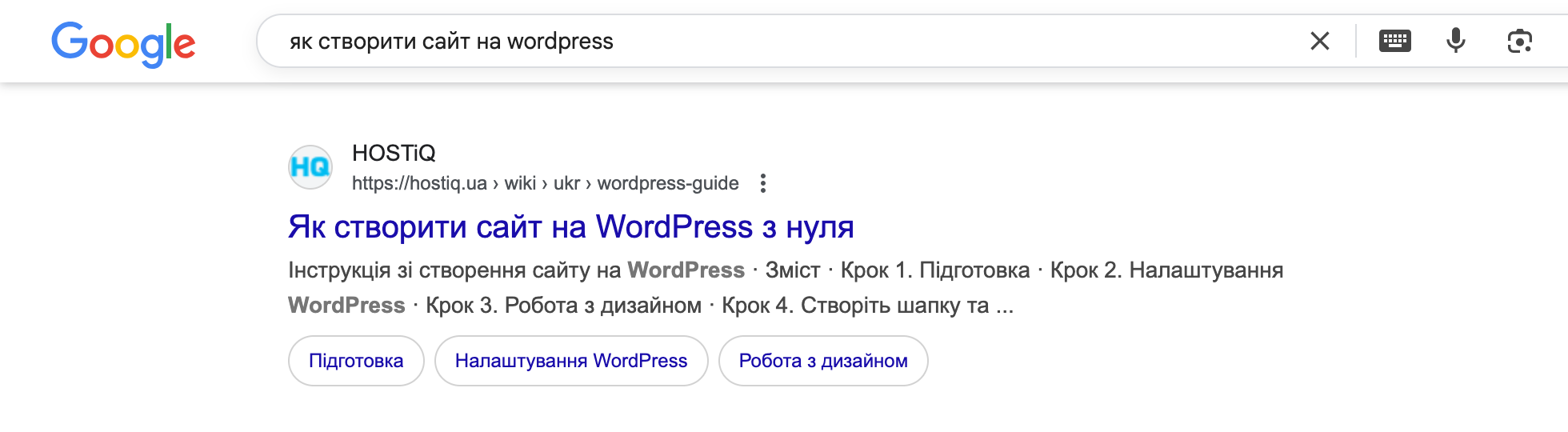Start voice search with microphone icon
The image size is (1568, 432).
1456,41
